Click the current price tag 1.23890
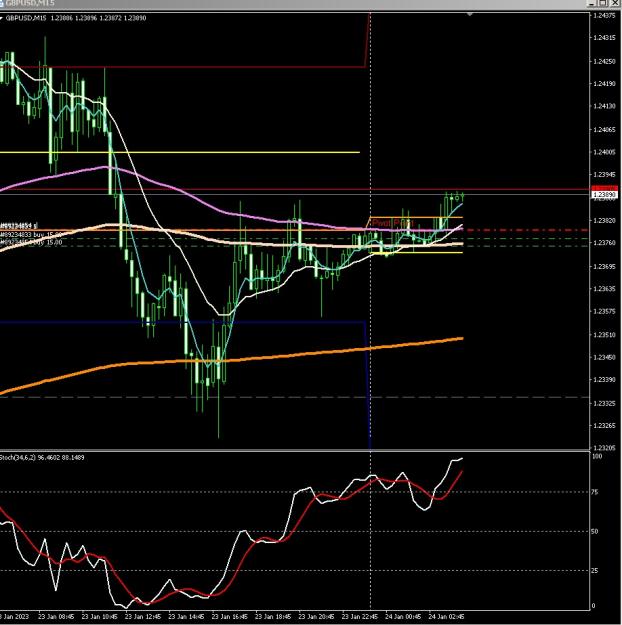This screenshot has width=622, height=625. click(604, 195)
